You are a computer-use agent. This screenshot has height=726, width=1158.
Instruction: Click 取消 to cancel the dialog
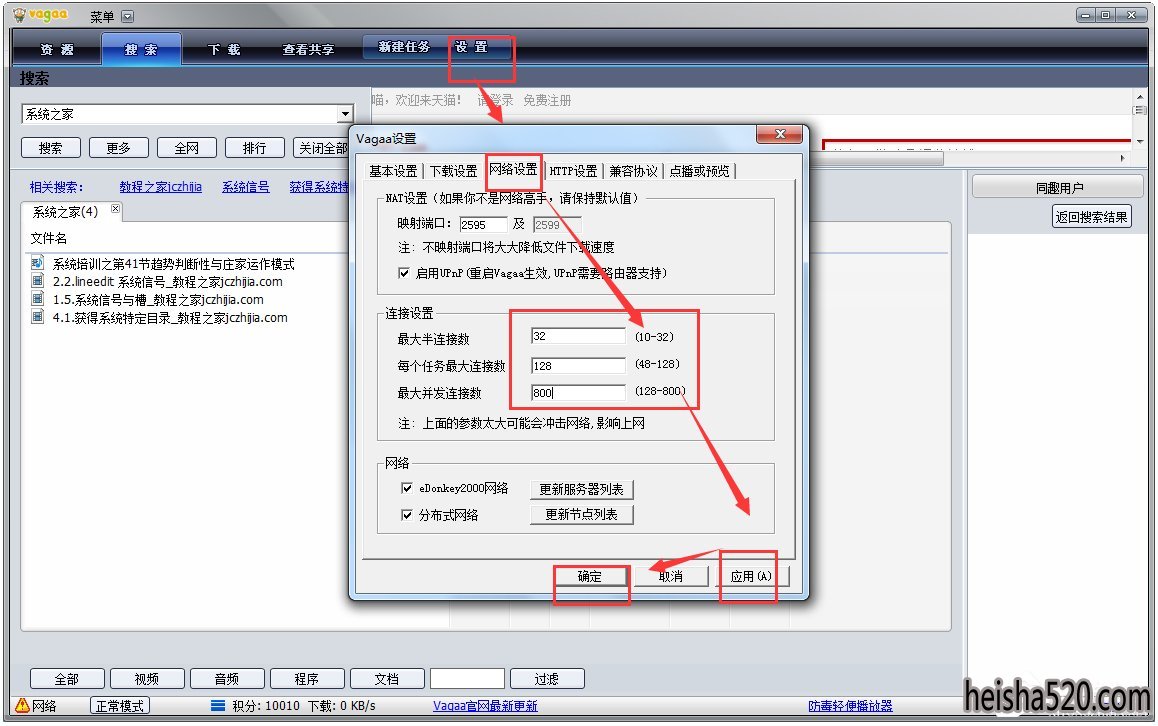pyautogui.click(x=671, y=576)
